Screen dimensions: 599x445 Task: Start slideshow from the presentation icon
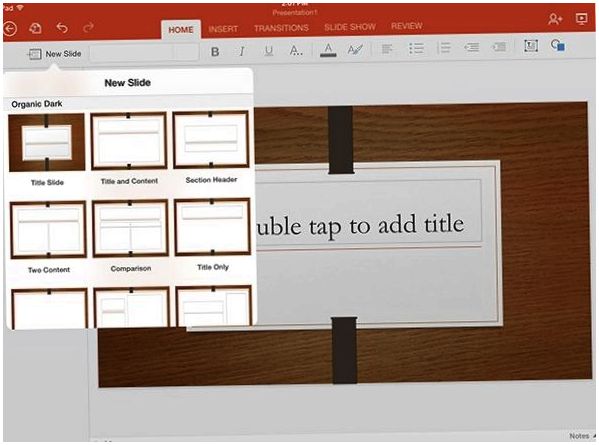(x=581, y=19)
